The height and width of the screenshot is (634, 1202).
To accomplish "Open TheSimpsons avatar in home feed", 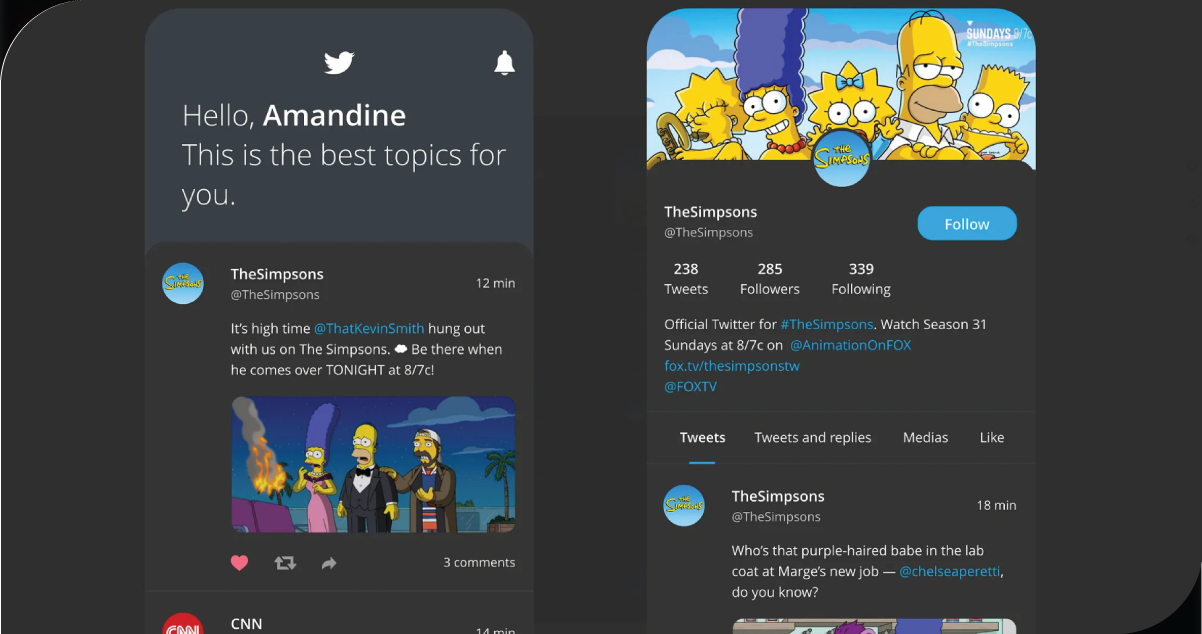I will 183,284.
